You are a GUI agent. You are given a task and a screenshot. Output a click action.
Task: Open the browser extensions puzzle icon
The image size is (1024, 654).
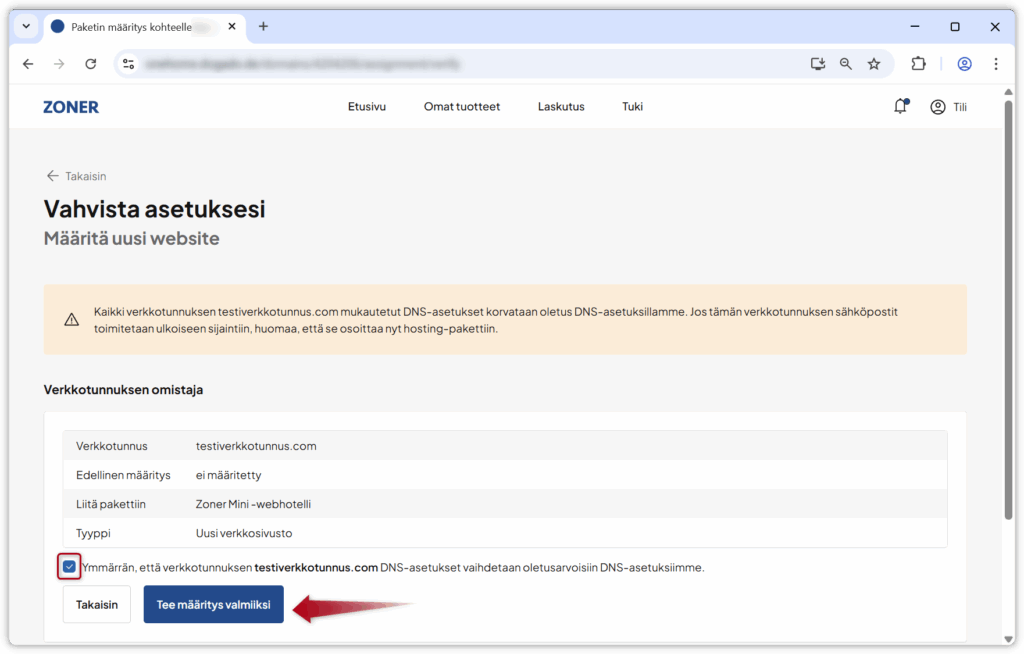coord(918,64)
